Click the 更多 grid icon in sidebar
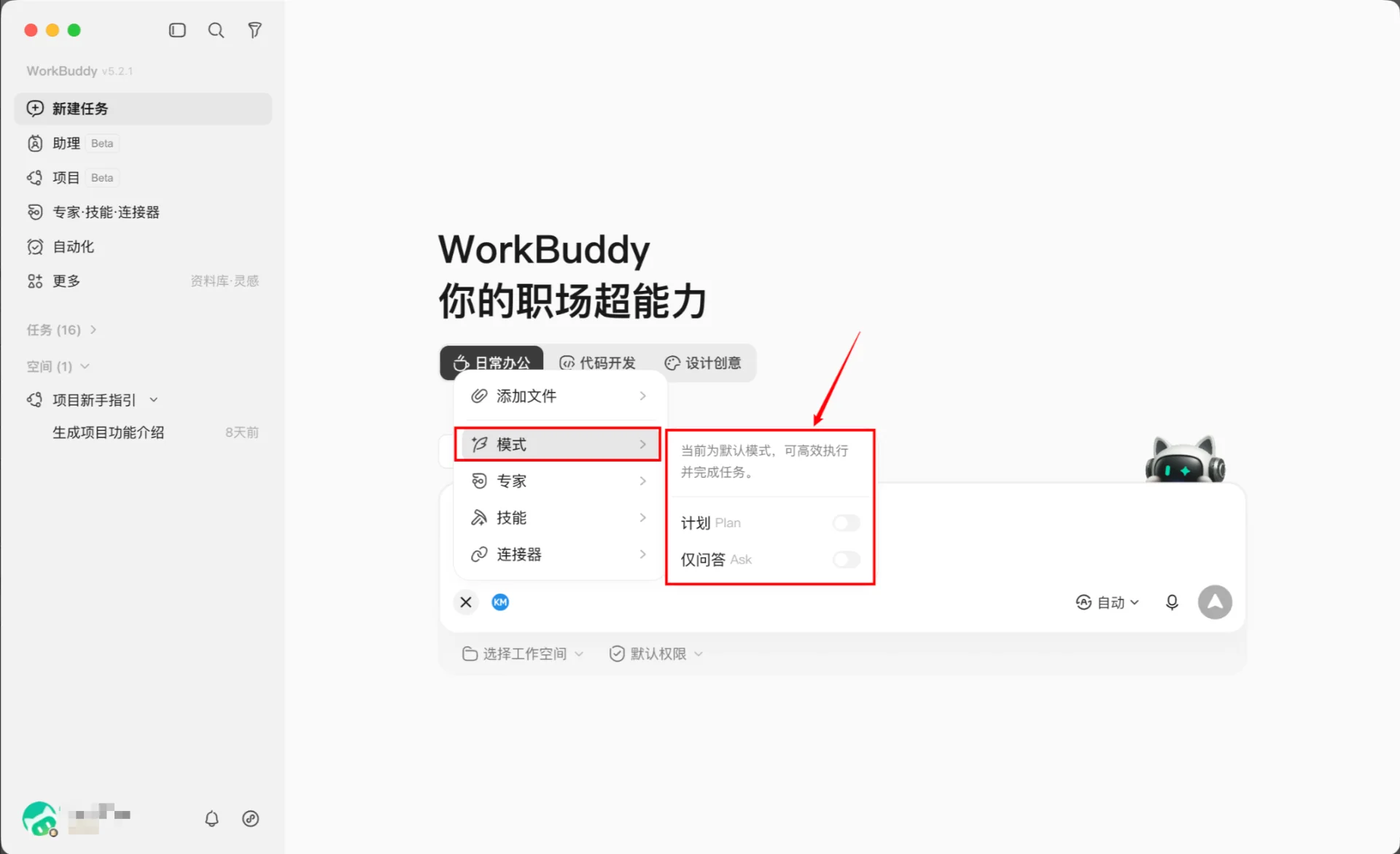 (x=35, y=281)
